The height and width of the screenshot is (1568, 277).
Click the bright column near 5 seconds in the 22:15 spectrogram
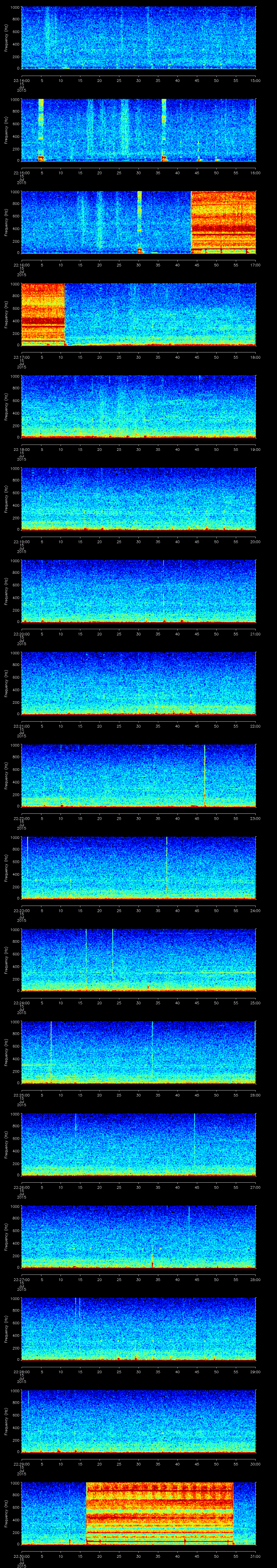pyautogui.click(x=41, y=130)
